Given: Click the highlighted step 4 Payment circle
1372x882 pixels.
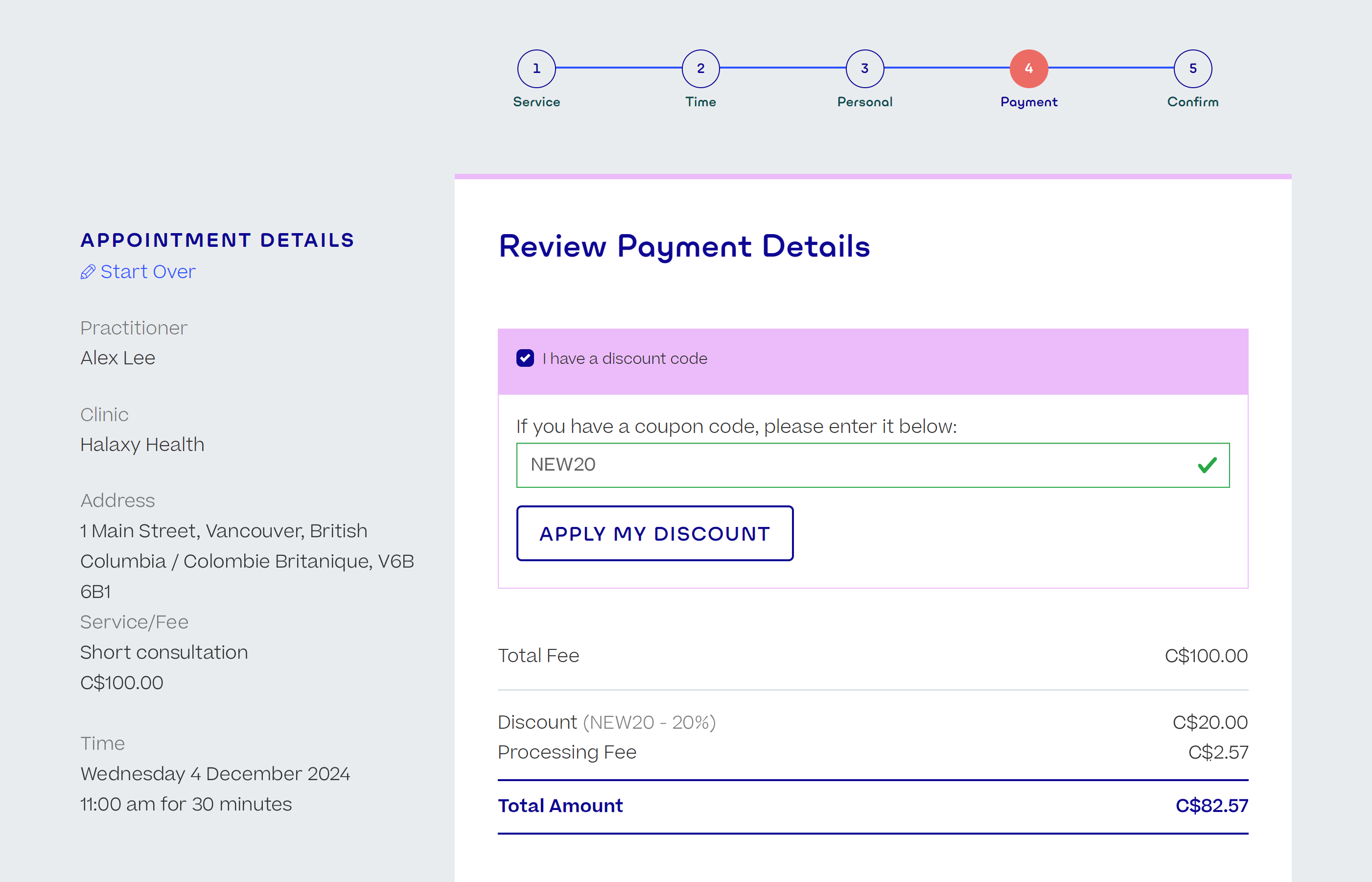Looking at the screenshot, I should click(1028, 69).
